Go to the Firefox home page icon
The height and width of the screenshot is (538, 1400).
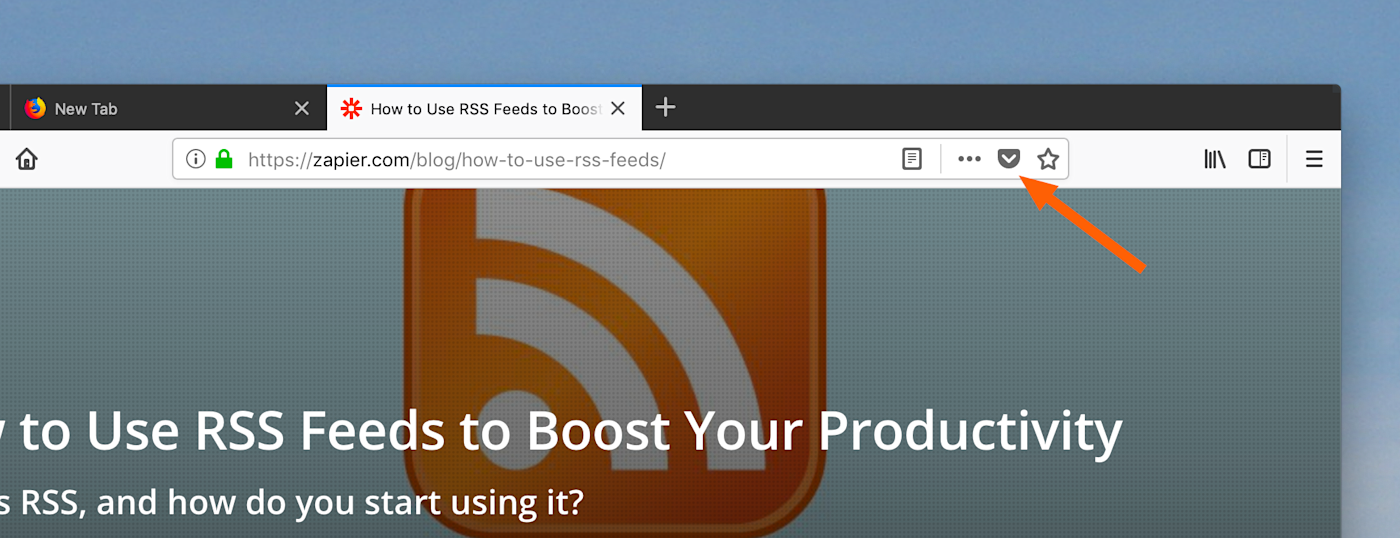(x=27, y=159)
